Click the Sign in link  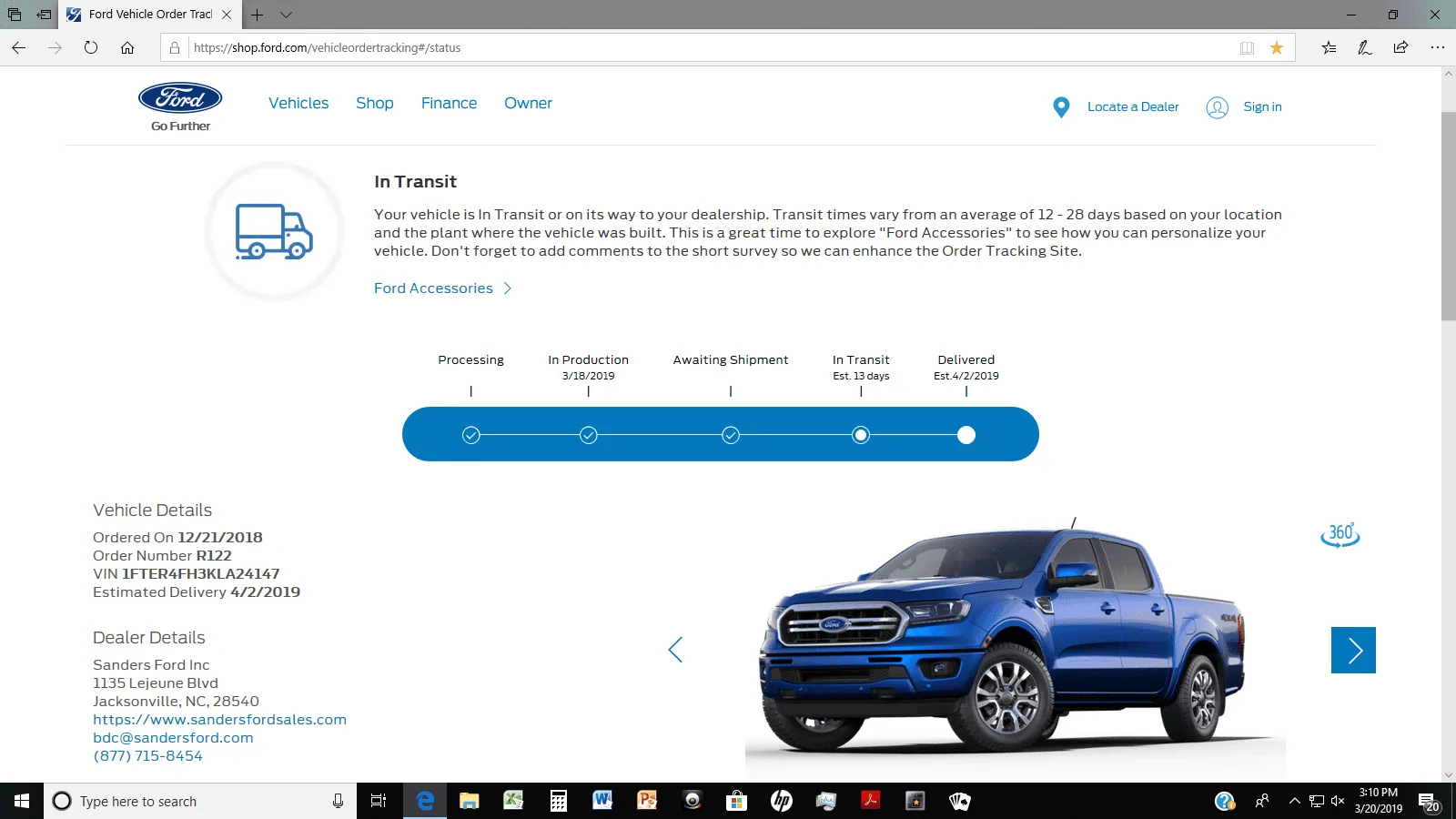click(1262, 107)
